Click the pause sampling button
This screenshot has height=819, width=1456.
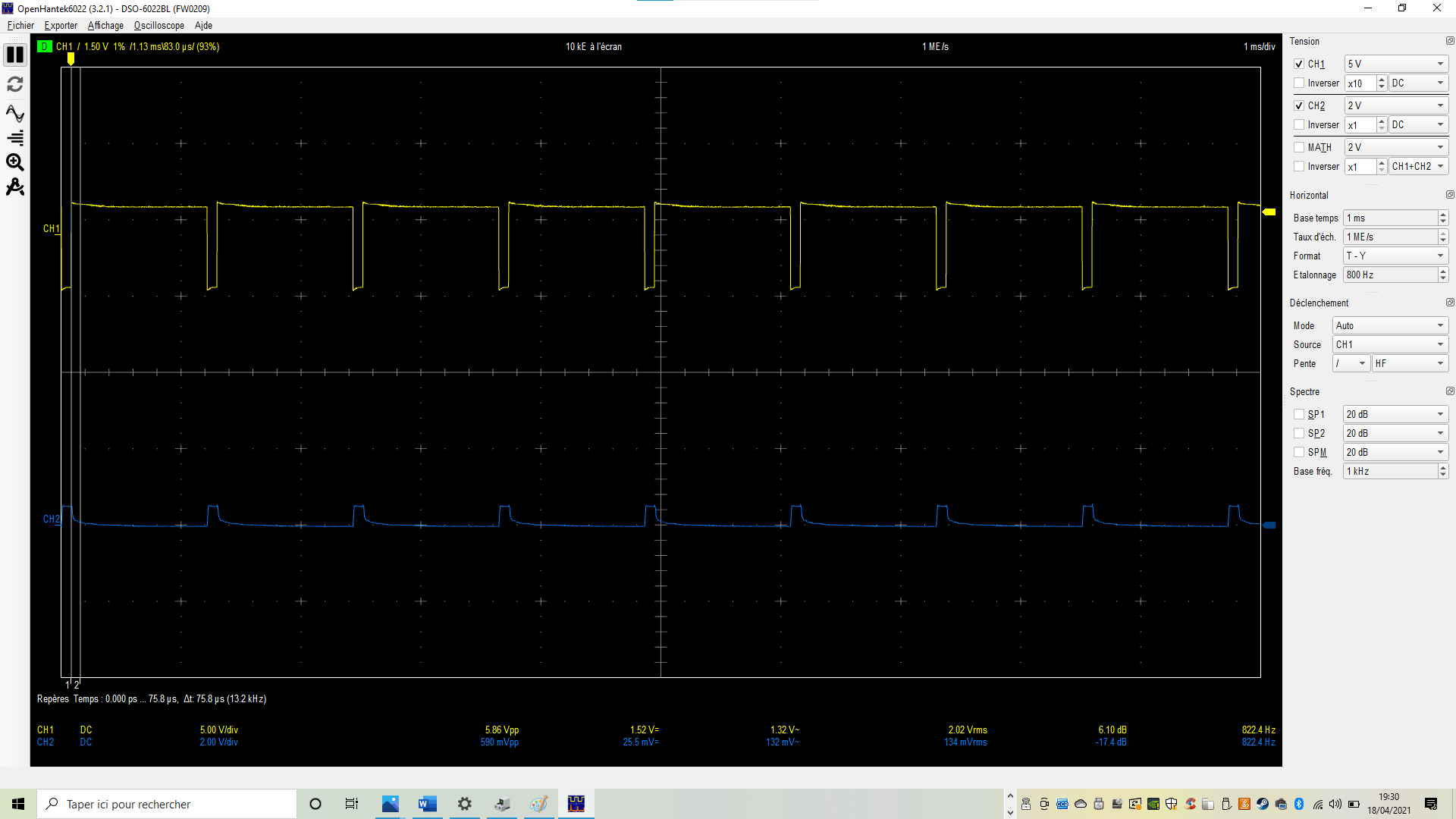15,55
